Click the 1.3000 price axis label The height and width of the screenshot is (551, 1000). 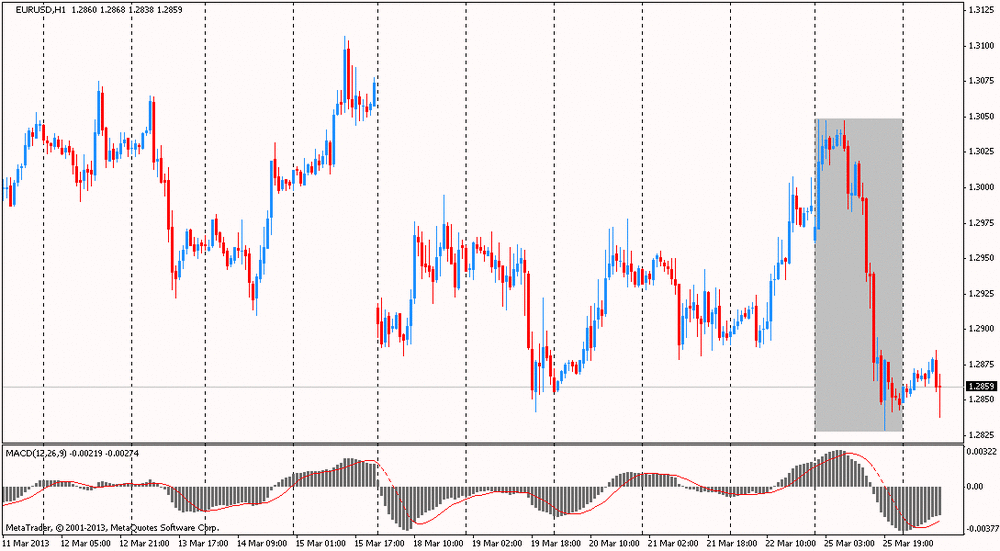point(981,187)
